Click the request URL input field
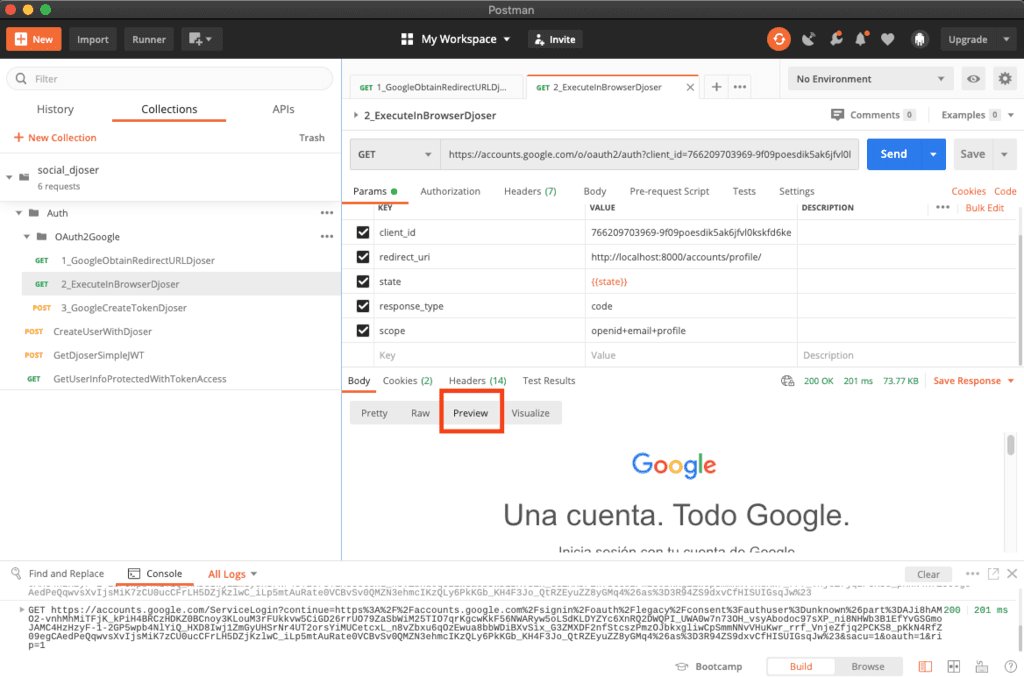Image resolution: width=1024 pixels, height=677 pixels. [649, 154]
